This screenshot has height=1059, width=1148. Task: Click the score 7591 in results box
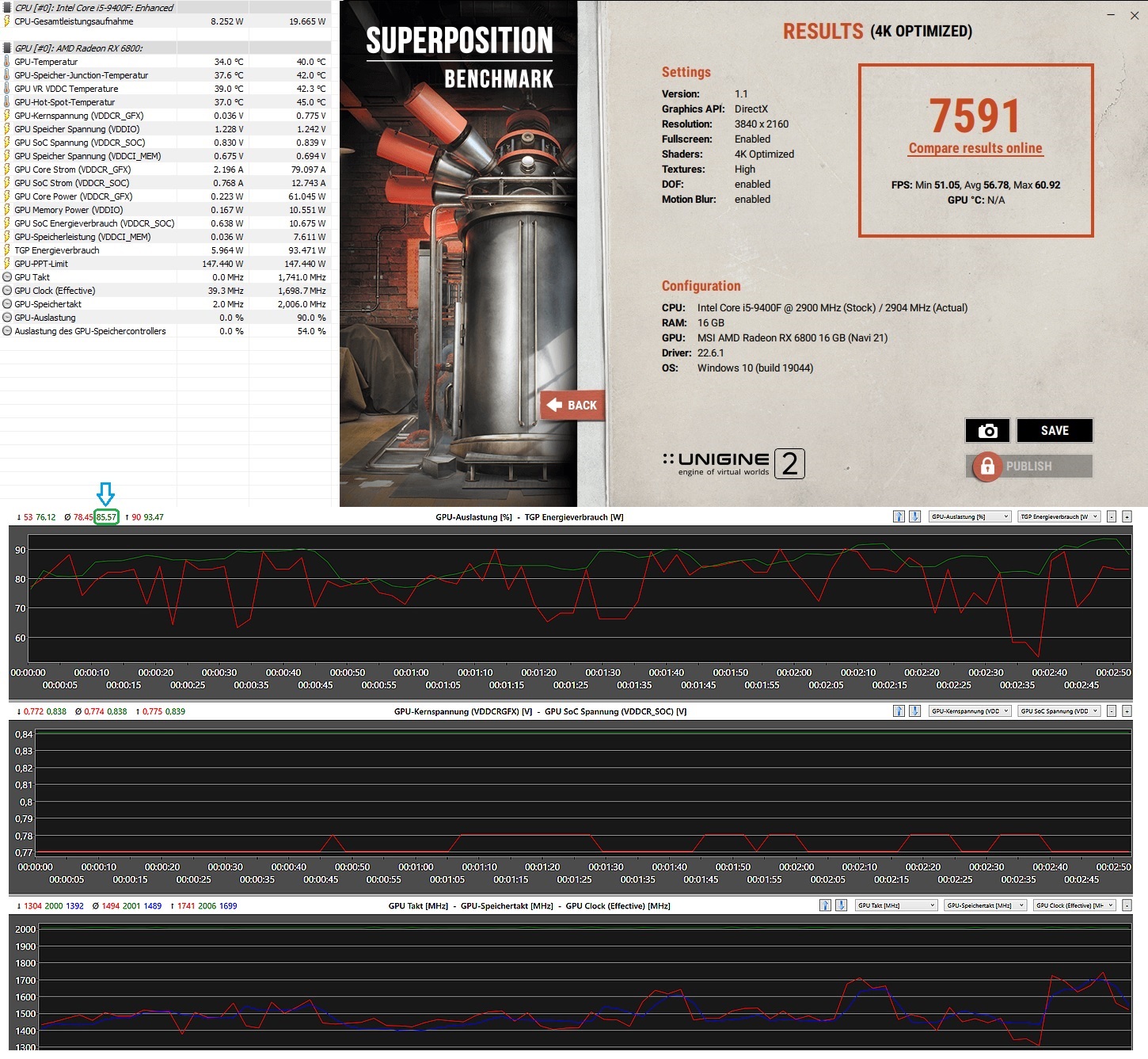point(975,116)
